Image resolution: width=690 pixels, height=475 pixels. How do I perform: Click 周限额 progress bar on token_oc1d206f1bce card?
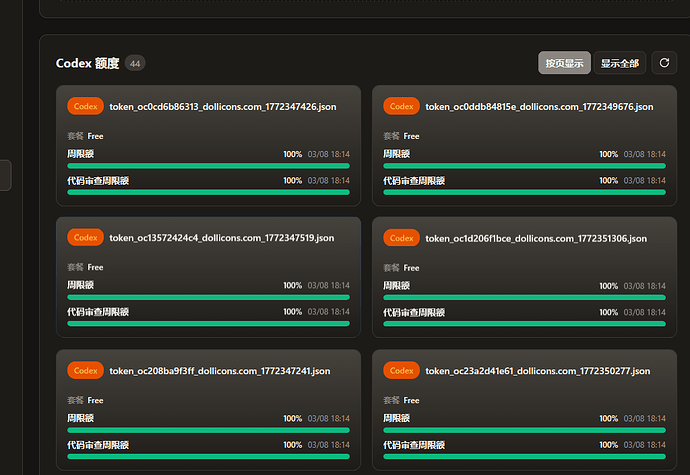(x=525, y=298)
